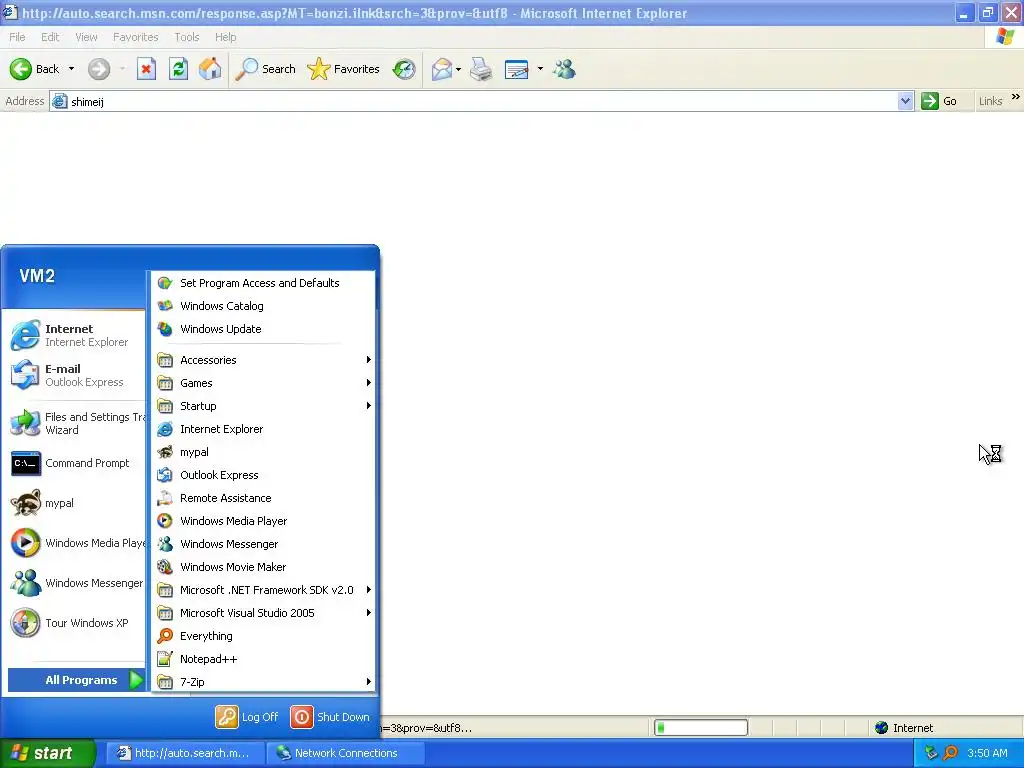1024x768 pixels.
Task: Open the Messenger icon in IE toolbar
Action: [564, 69]
